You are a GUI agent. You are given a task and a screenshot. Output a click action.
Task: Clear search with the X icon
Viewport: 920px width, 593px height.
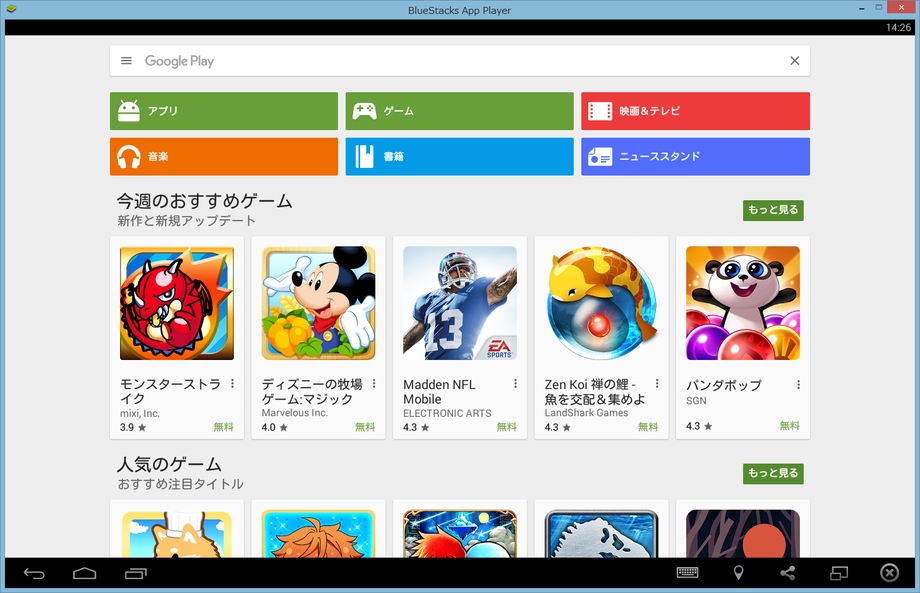pos(795,61)
